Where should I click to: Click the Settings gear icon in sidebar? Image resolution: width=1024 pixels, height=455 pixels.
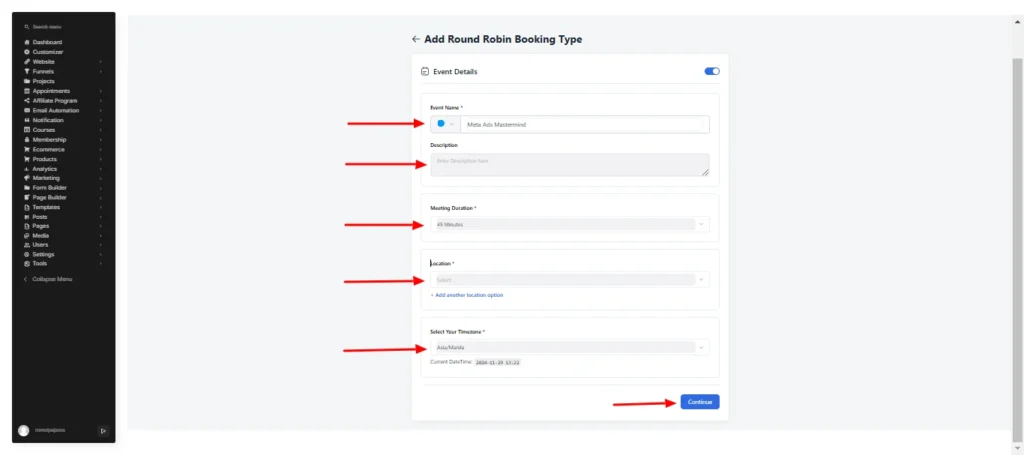(x=27, y=254)
